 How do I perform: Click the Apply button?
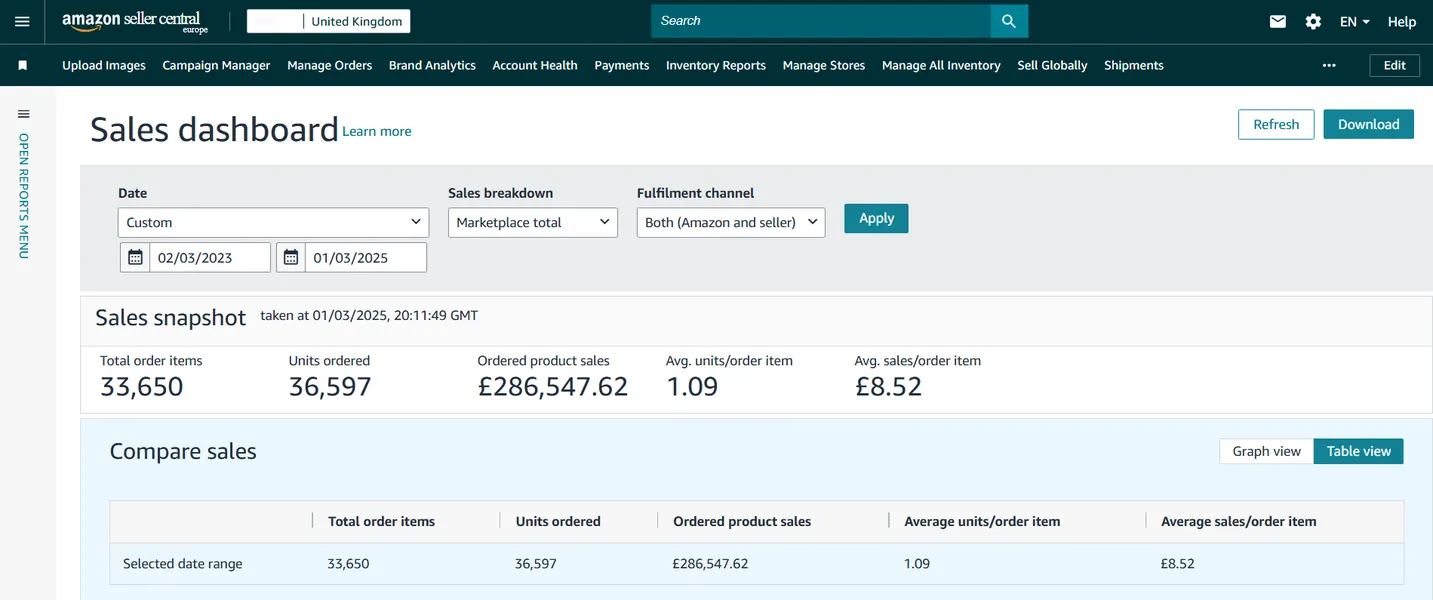[x=876, y=218]
